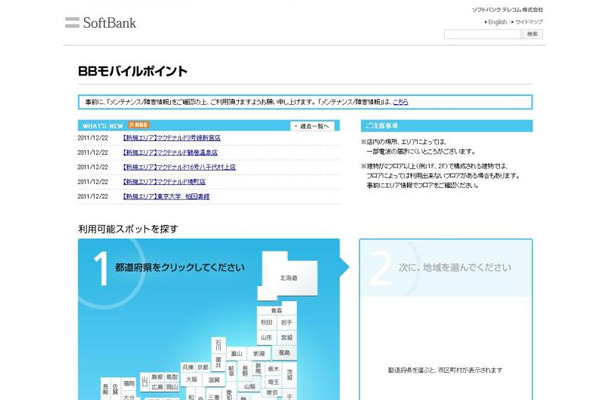Select 福井 prefecture on the map
The height and width of the screenshot is (400, 610).
click(218, 362)
